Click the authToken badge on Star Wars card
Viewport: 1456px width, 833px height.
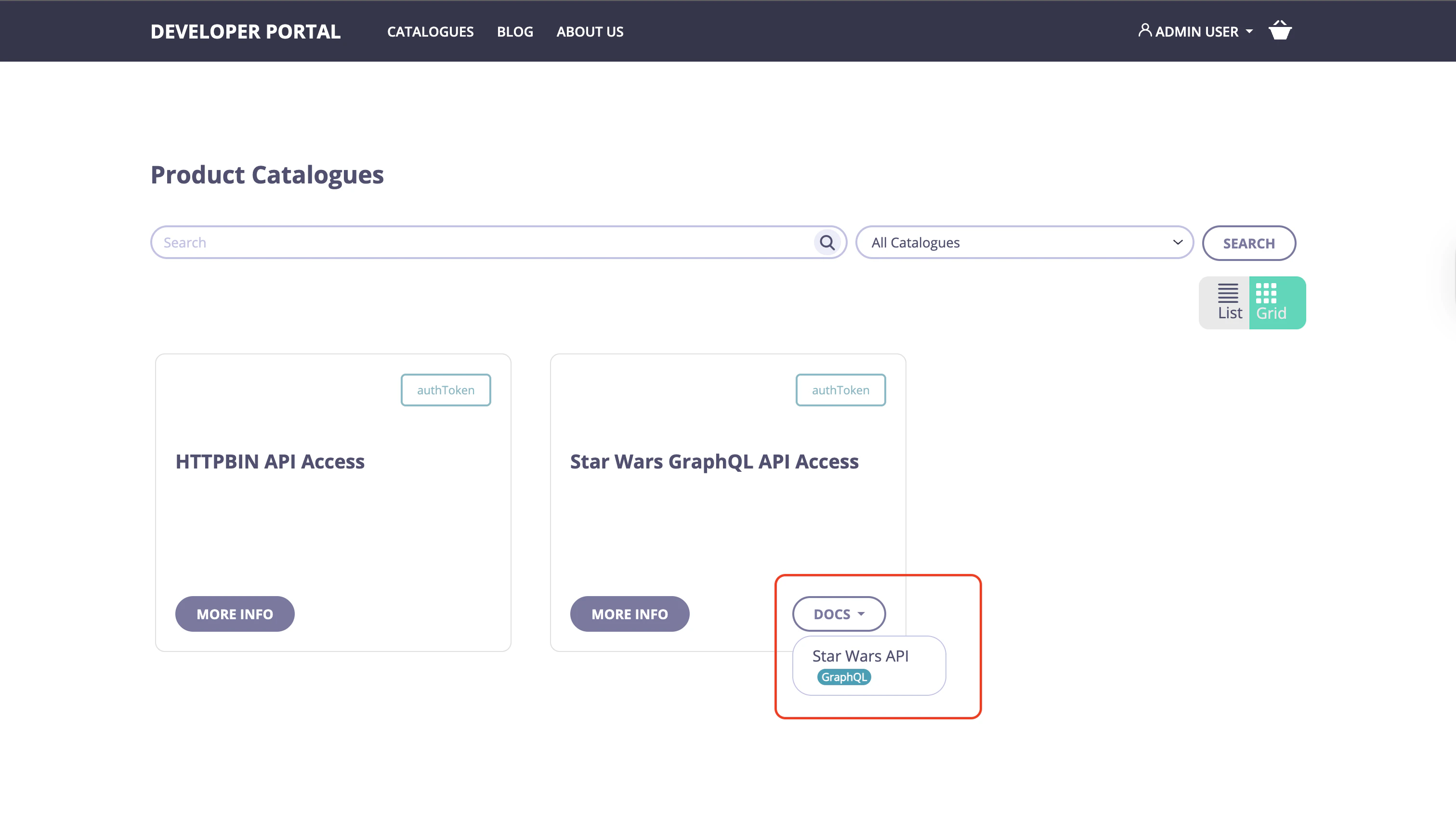[840, 390]
